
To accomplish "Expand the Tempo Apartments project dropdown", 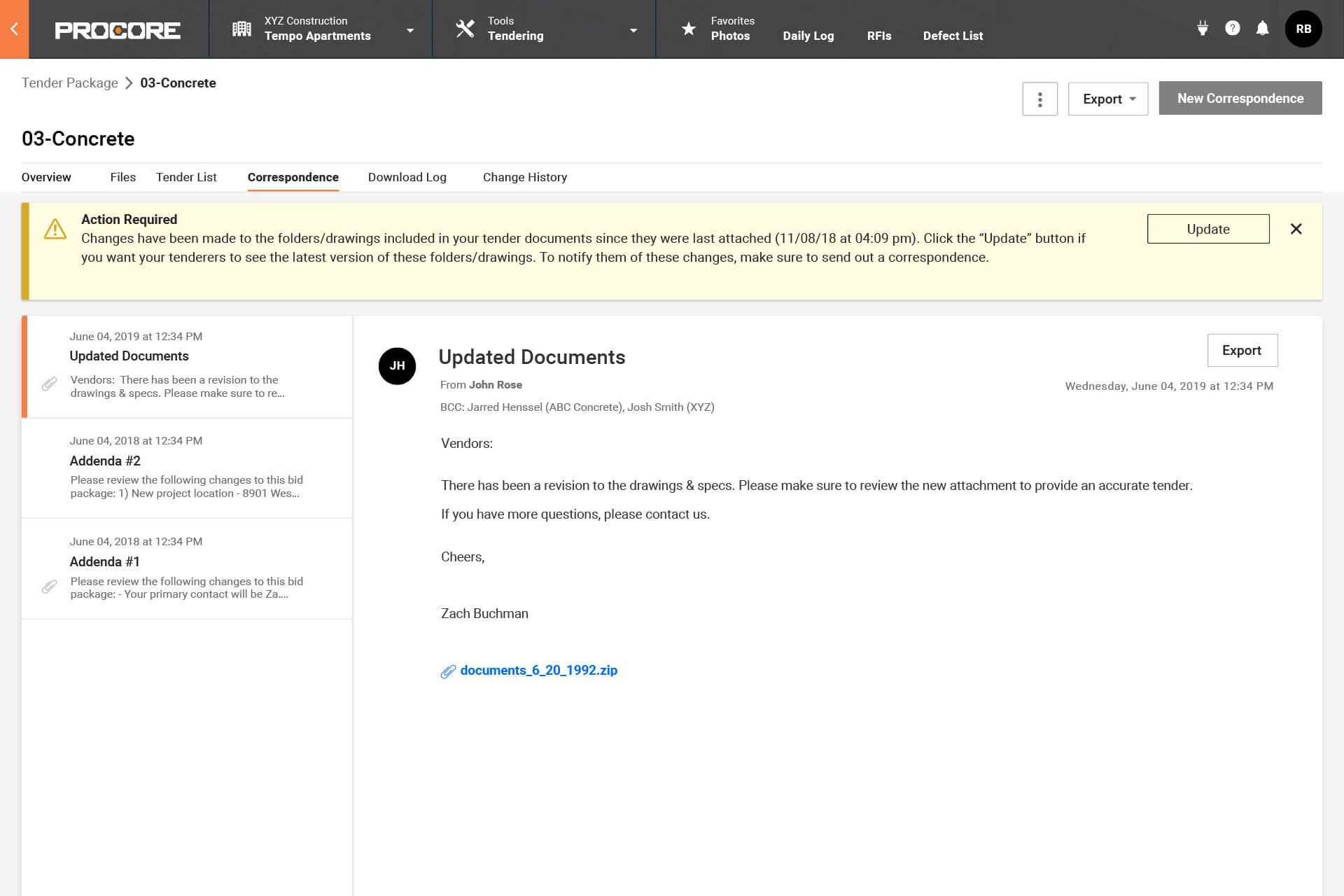I will tap(409, 30).
